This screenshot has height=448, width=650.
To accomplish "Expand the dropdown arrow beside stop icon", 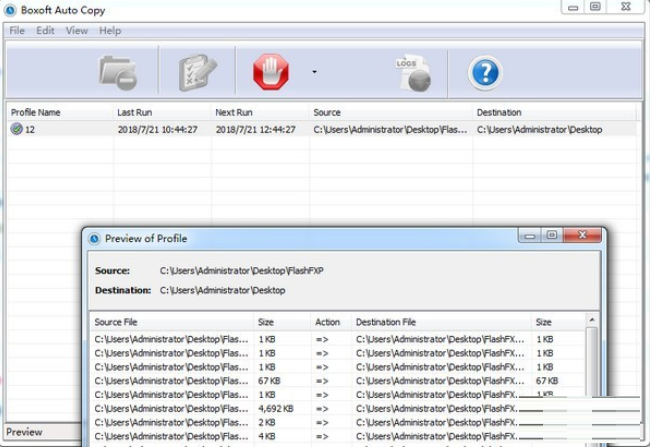I will [x=315, y=72].
